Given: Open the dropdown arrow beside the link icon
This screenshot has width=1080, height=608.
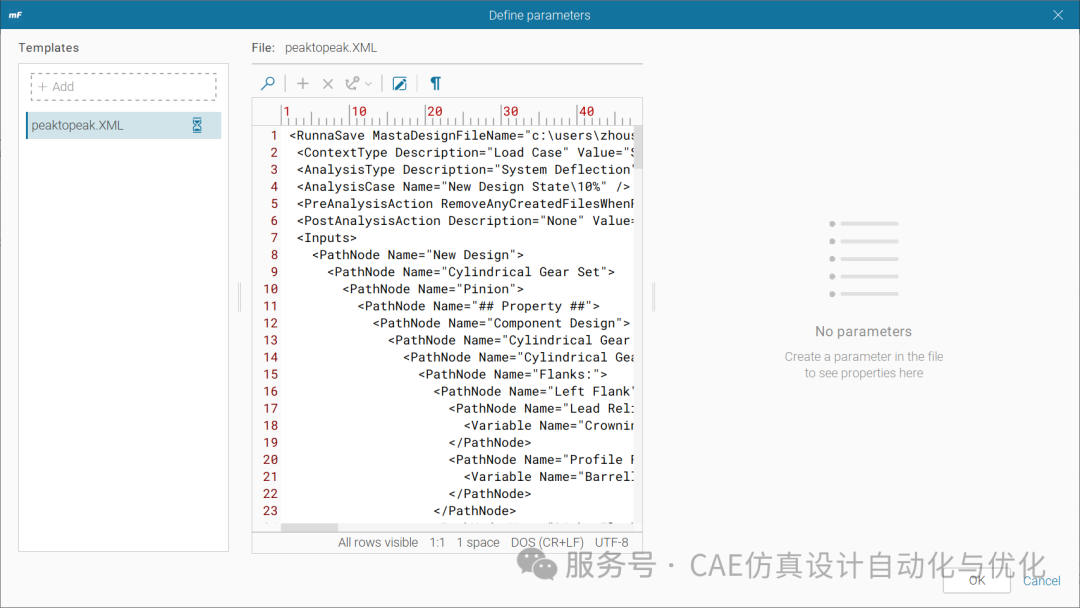Looking at the screenshot, I should point(368,84).
